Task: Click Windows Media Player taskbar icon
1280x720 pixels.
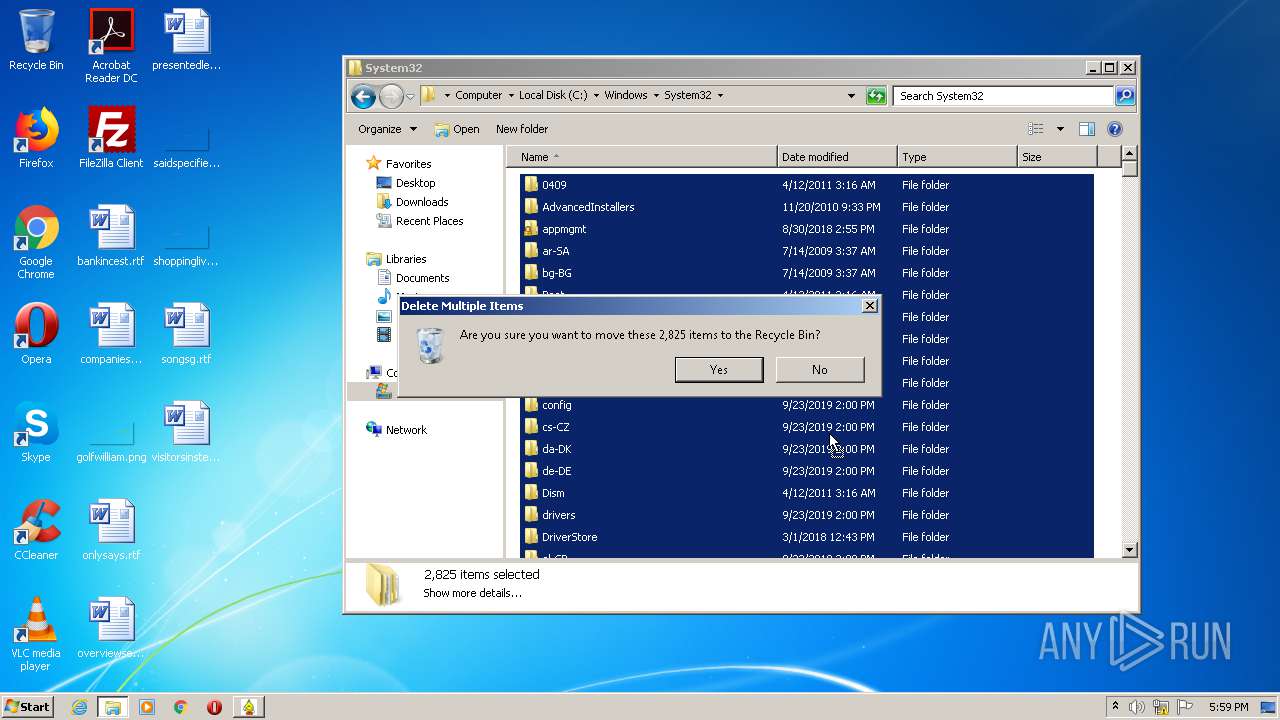Action: pyautogui.click(x=147, y=706)
